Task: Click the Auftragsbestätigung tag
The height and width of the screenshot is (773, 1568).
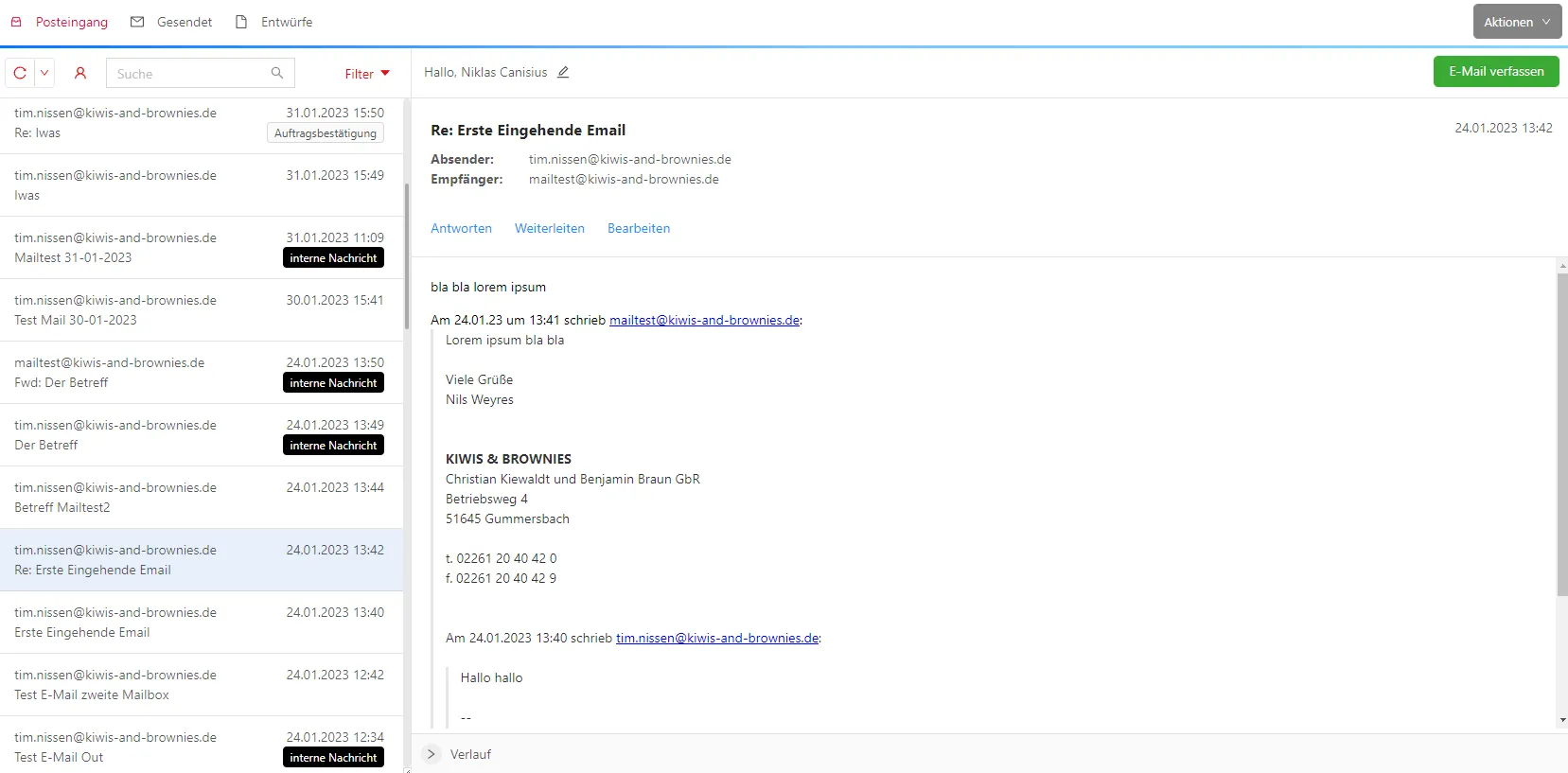Action: [x=326, y=133]
